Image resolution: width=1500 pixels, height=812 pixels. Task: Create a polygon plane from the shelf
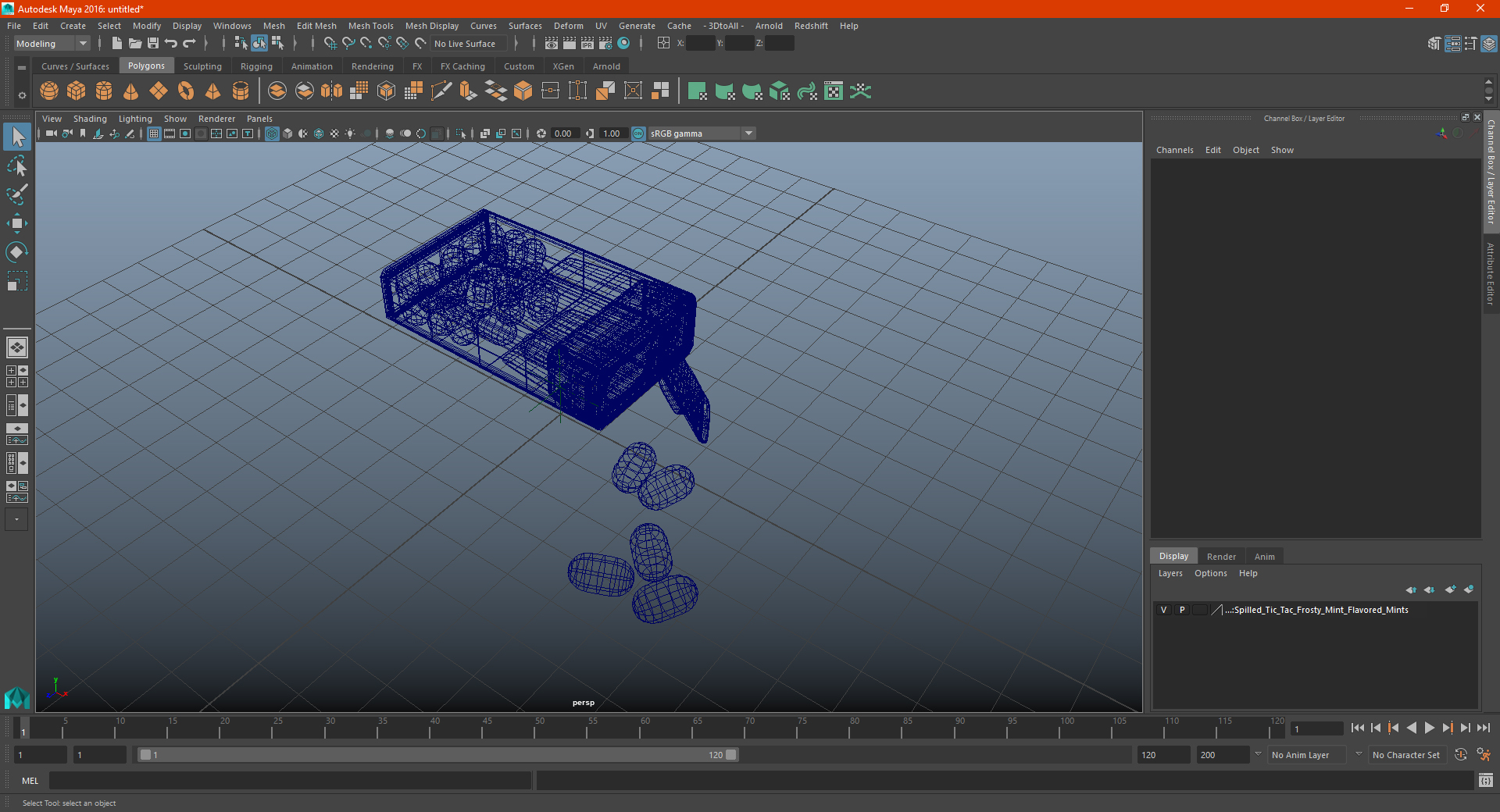[159, 91]
